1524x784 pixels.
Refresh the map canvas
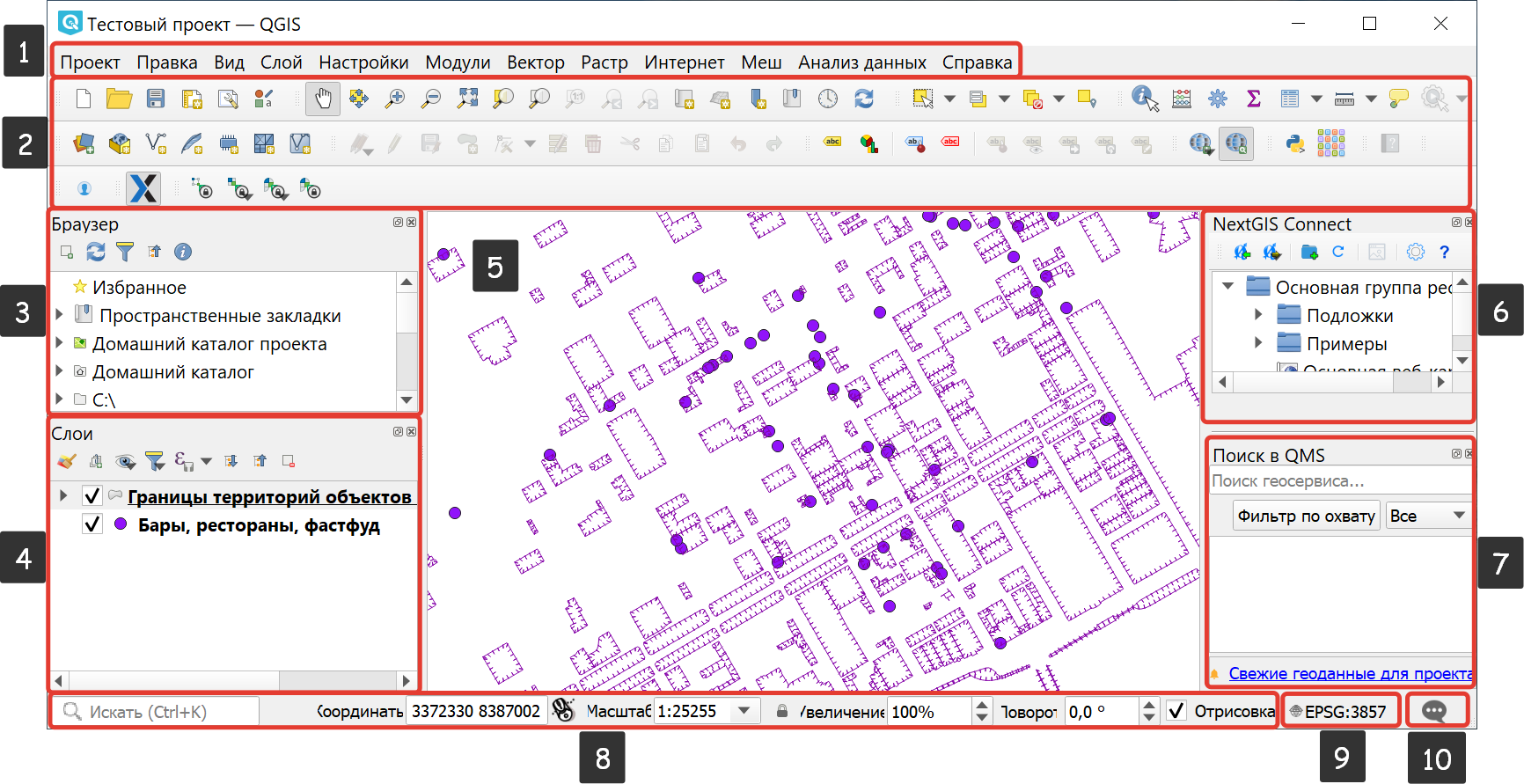864,99
